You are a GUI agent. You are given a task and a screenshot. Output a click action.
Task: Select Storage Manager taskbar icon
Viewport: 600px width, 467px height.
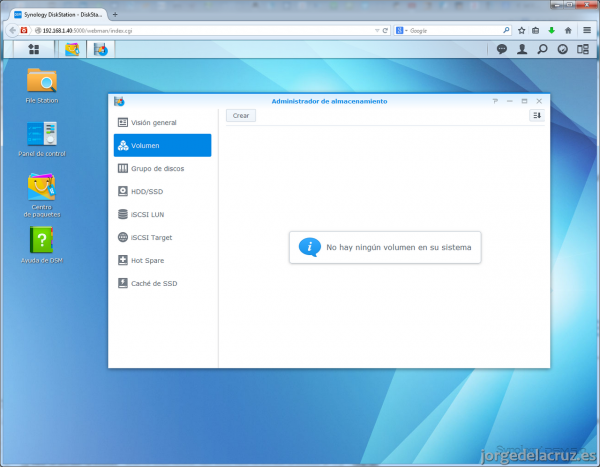(x=101, y=49)
